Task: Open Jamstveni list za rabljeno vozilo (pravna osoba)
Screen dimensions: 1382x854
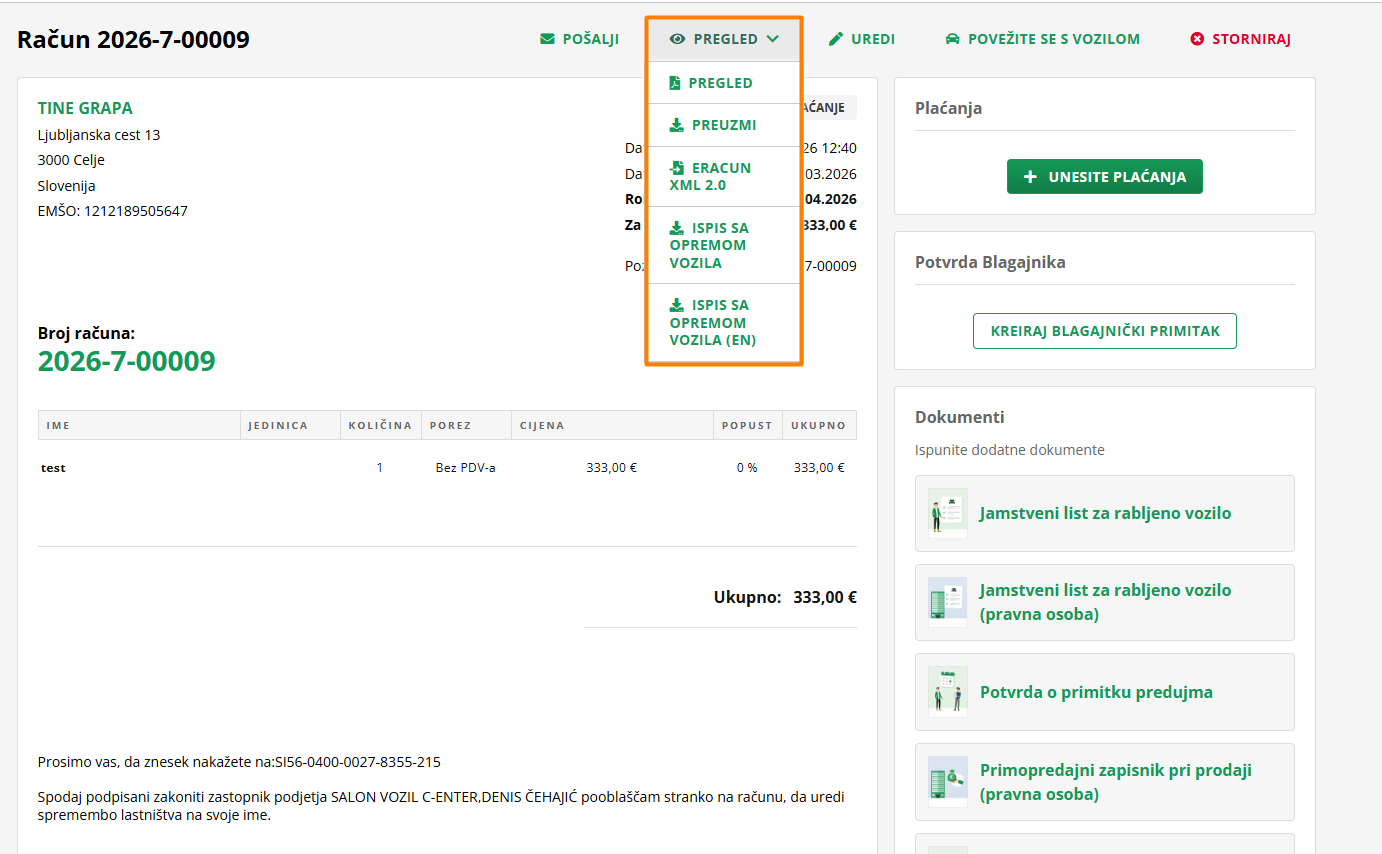Action: (x=1105, y=602)
